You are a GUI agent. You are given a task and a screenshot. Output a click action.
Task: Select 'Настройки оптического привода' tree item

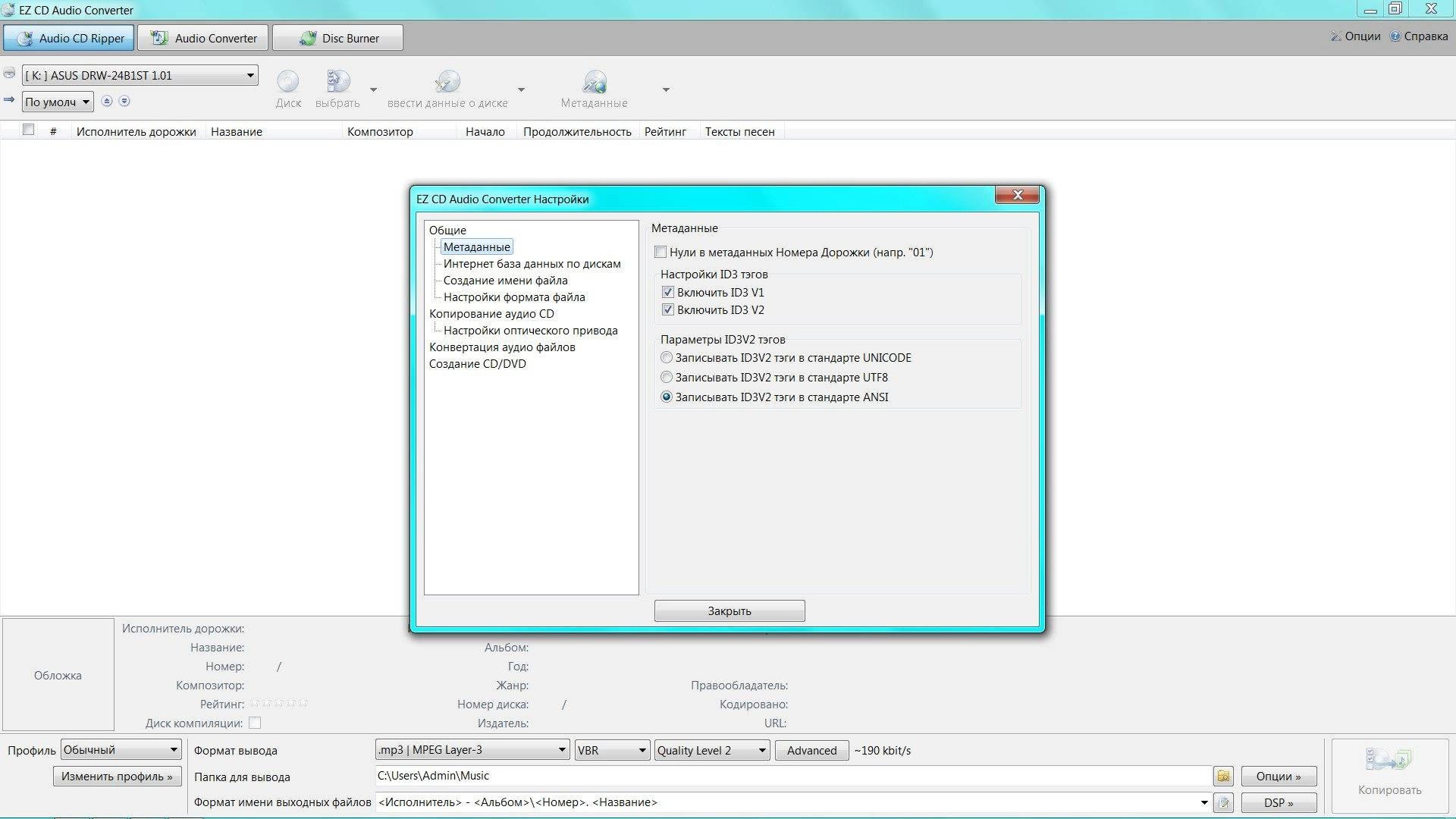pos(531,330)
